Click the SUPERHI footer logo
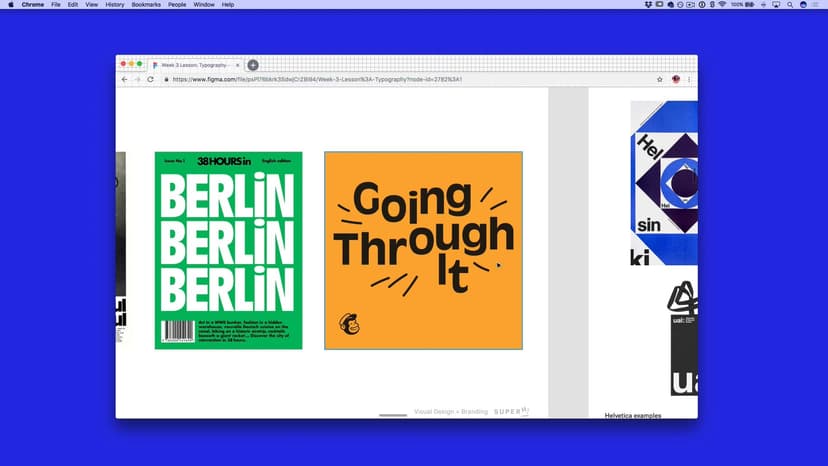The height and width of the screenshot is (466, 828). [x=511, y=411]
